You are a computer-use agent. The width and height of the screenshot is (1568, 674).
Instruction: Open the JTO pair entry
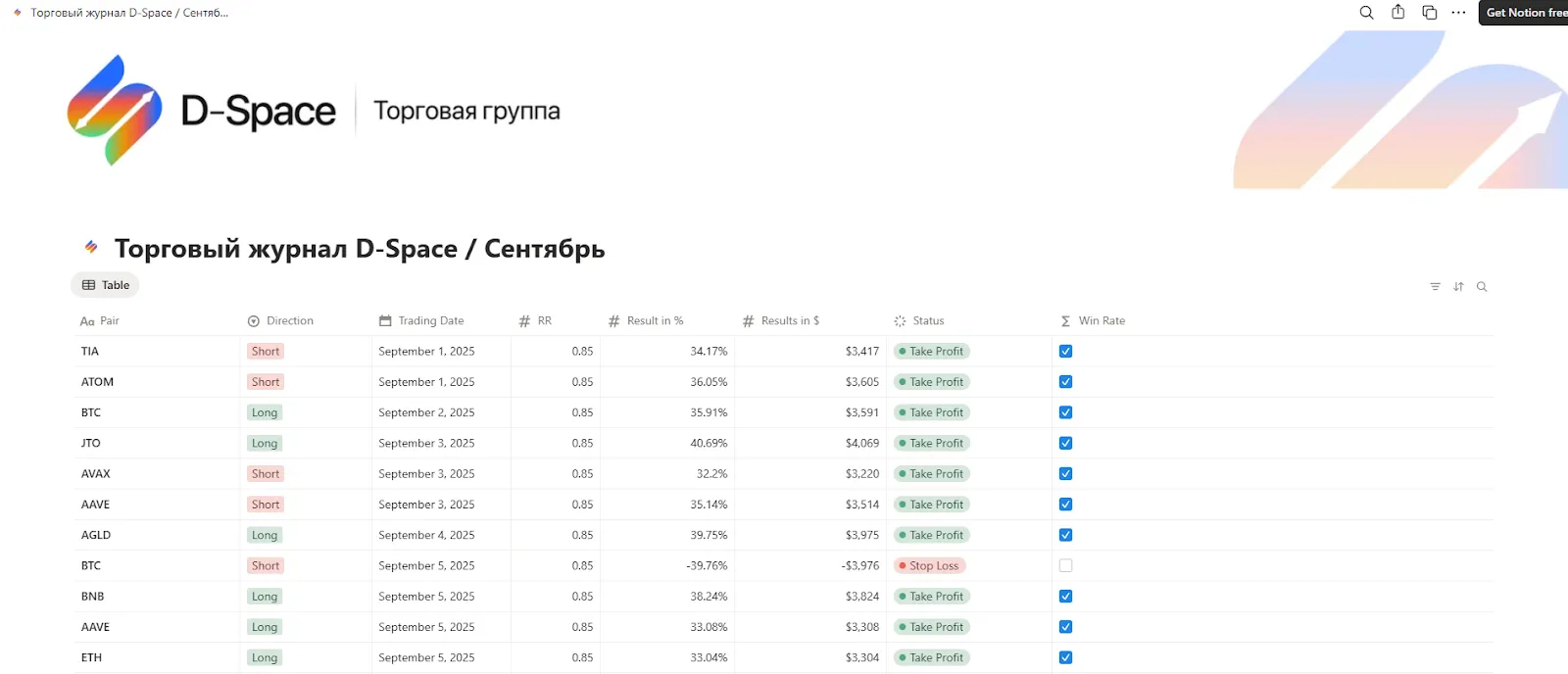click(91, 443)
